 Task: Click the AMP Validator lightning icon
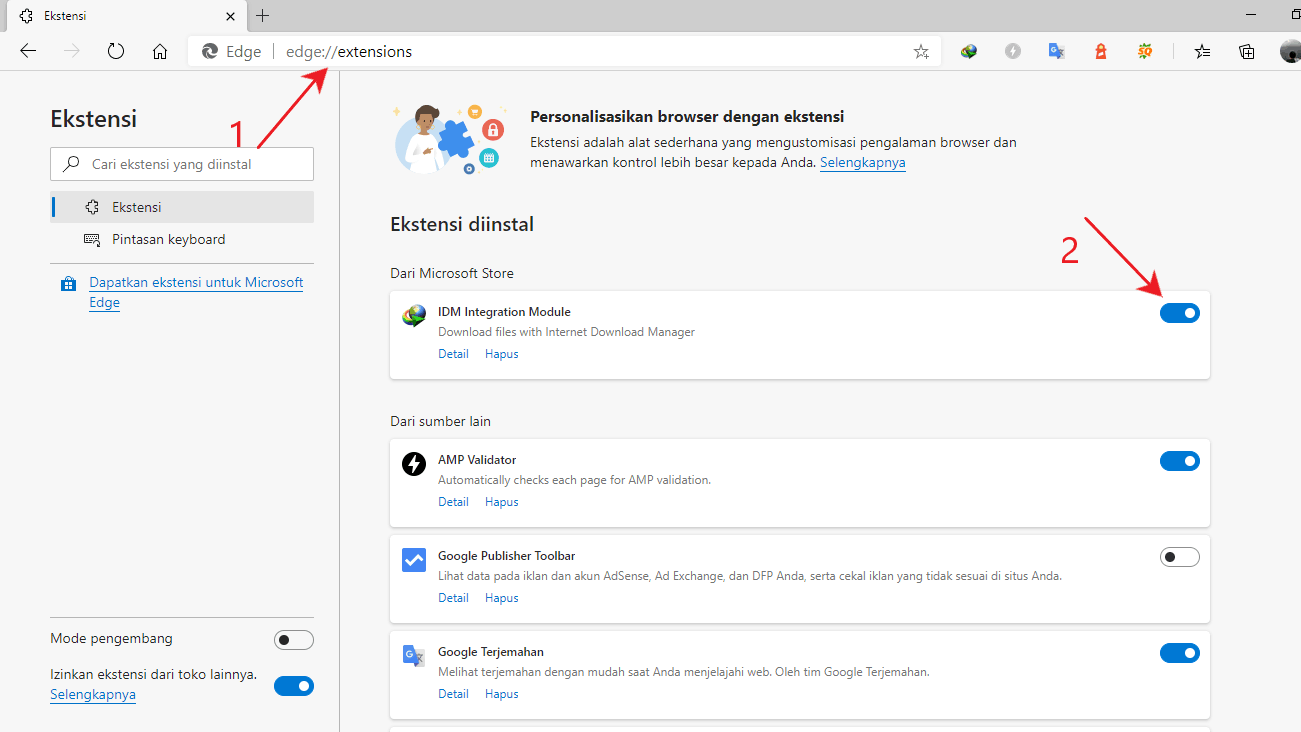click(x=414, y=464)
